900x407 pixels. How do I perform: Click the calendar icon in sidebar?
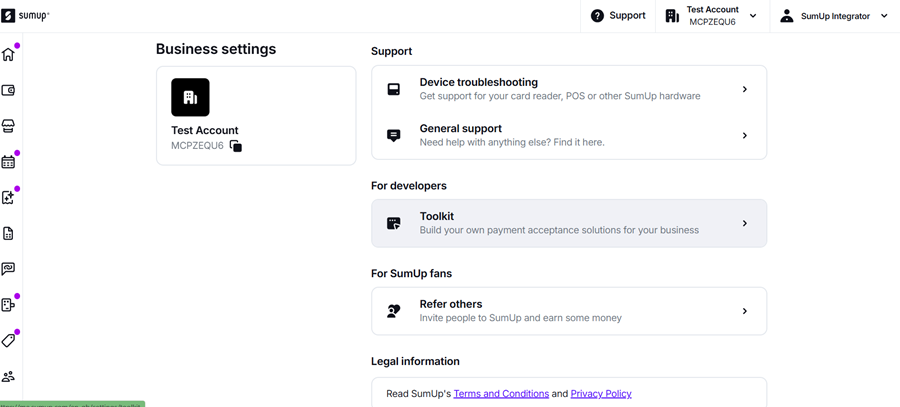(8, 162)
